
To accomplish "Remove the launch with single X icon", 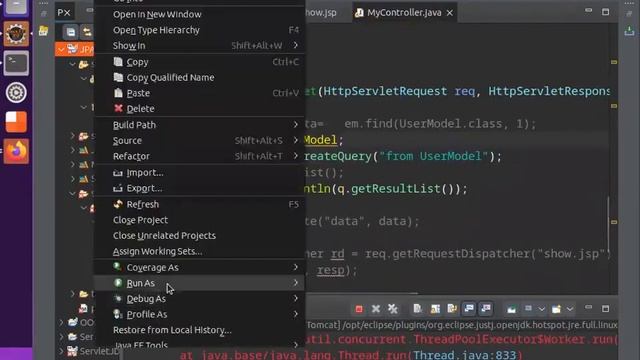I will point(376,309).
